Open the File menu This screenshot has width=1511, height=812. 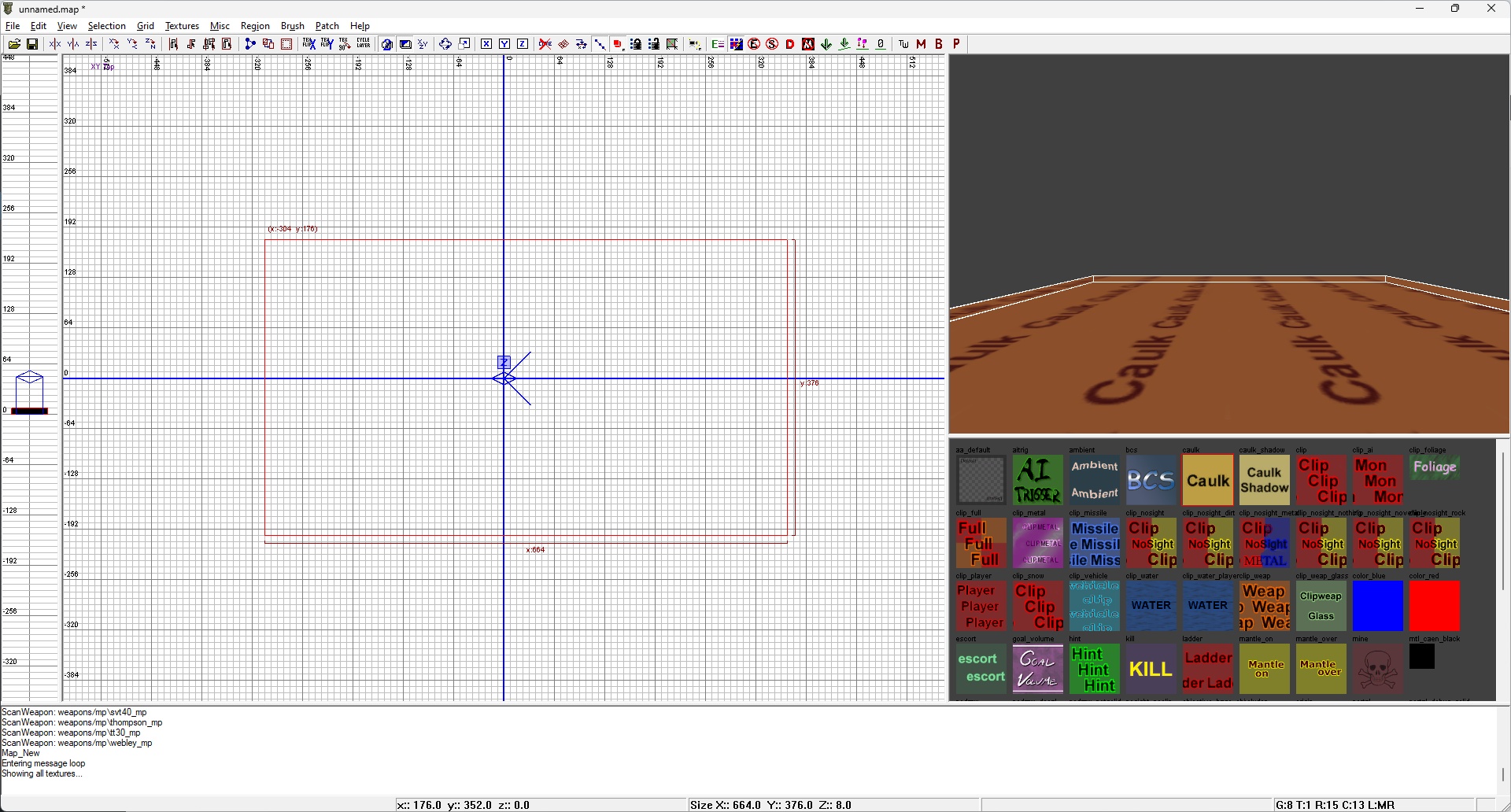[x=13, y=26]
